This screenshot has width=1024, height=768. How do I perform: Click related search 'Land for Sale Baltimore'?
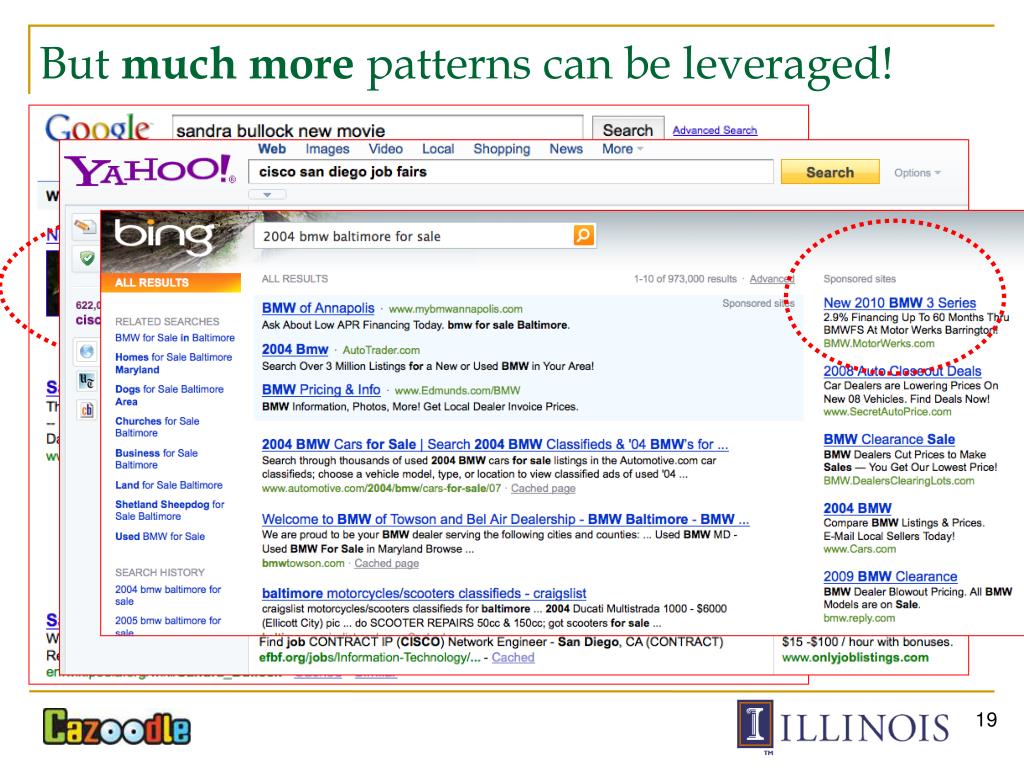point(169,485)
